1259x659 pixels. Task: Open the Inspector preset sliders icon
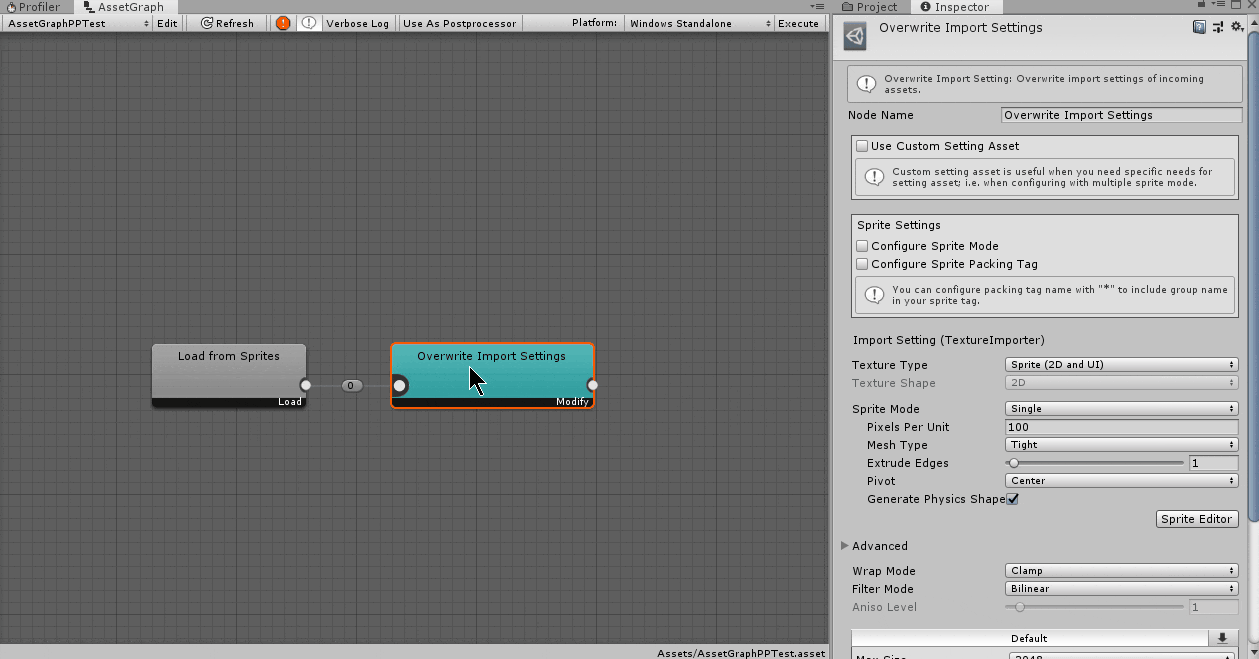tap(1218, 28)
